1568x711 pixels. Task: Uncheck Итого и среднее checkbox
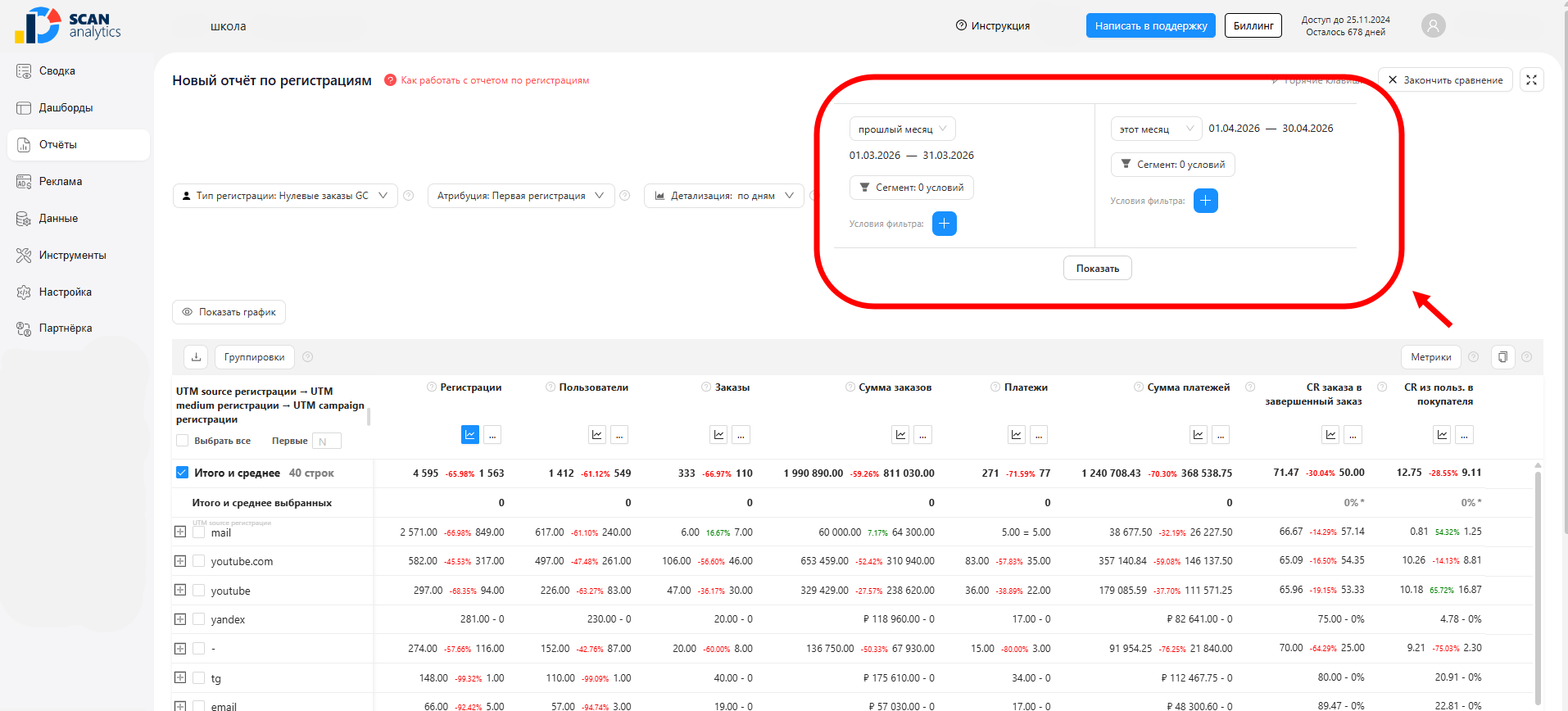click(182, 473)
